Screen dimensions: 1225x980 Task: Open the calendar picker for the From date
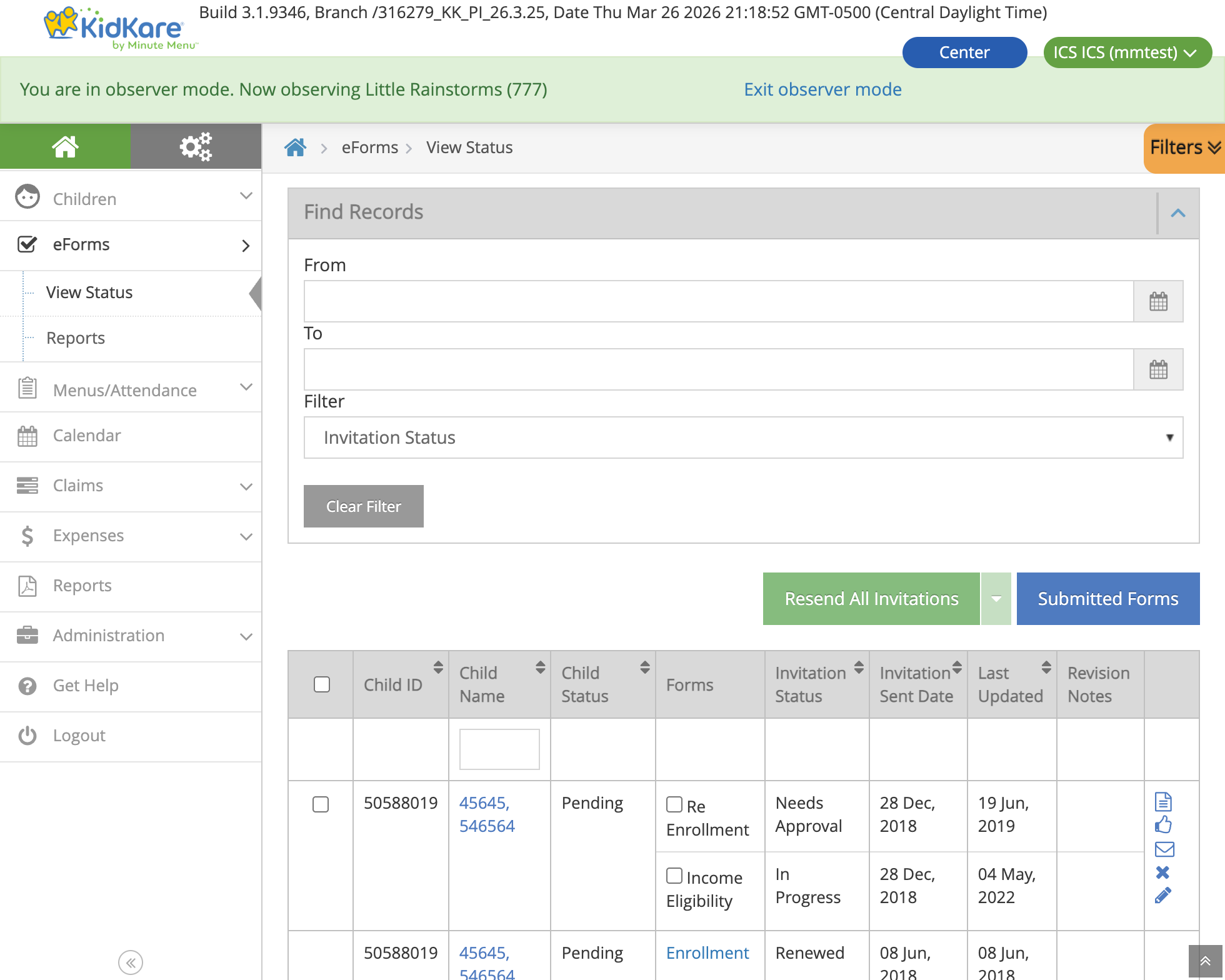point(1158,301)
